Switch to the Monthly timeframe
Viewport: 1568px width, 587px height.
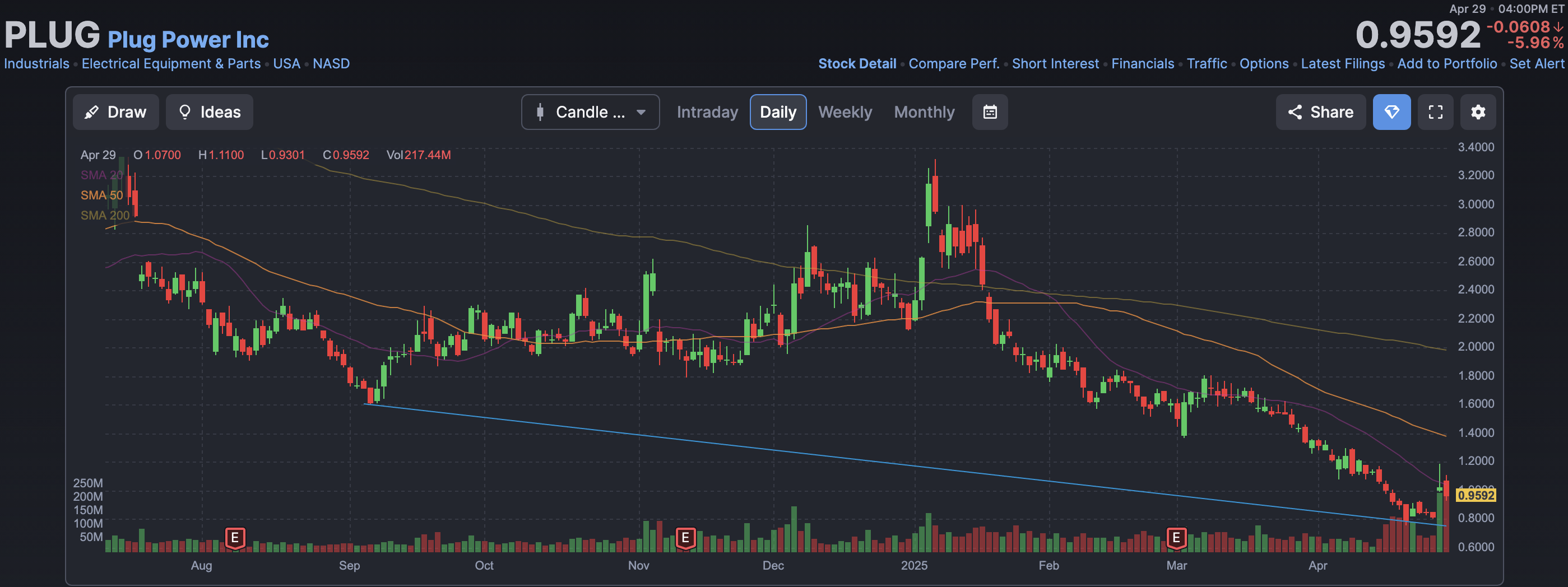click(924, 112)
